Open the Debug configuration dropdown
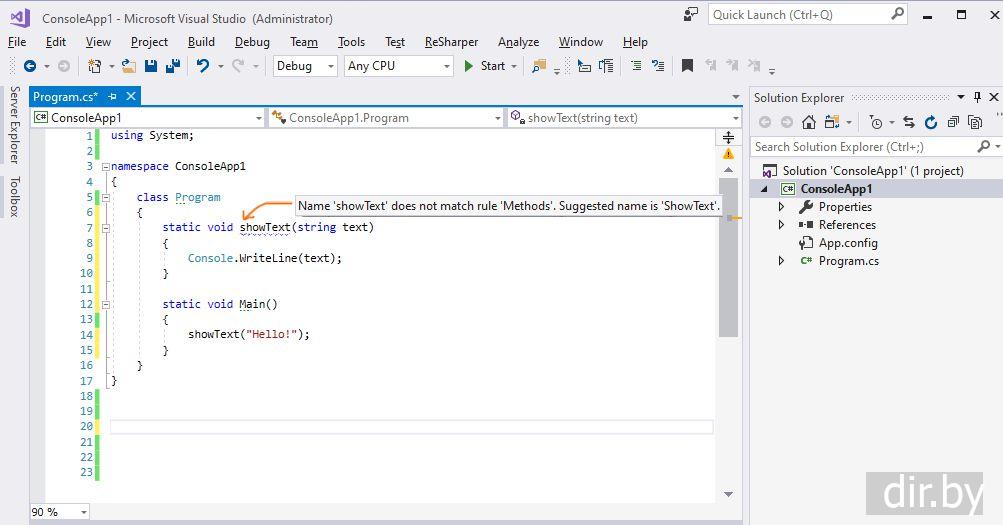Image resolution: width=1003 pixels, height=525 pixels. [x=307, y=66]
